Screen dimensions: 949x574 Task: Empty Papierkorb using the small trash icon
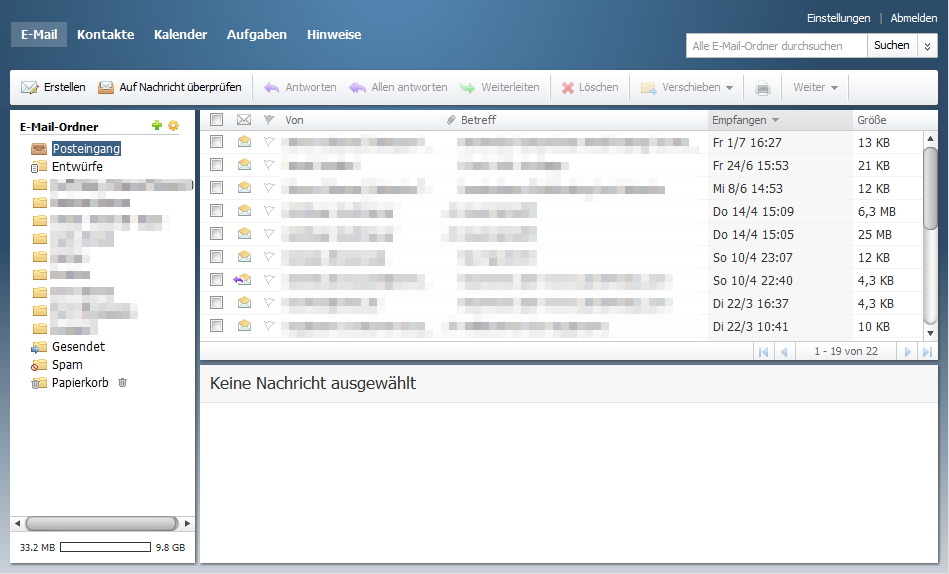point(122,383)
